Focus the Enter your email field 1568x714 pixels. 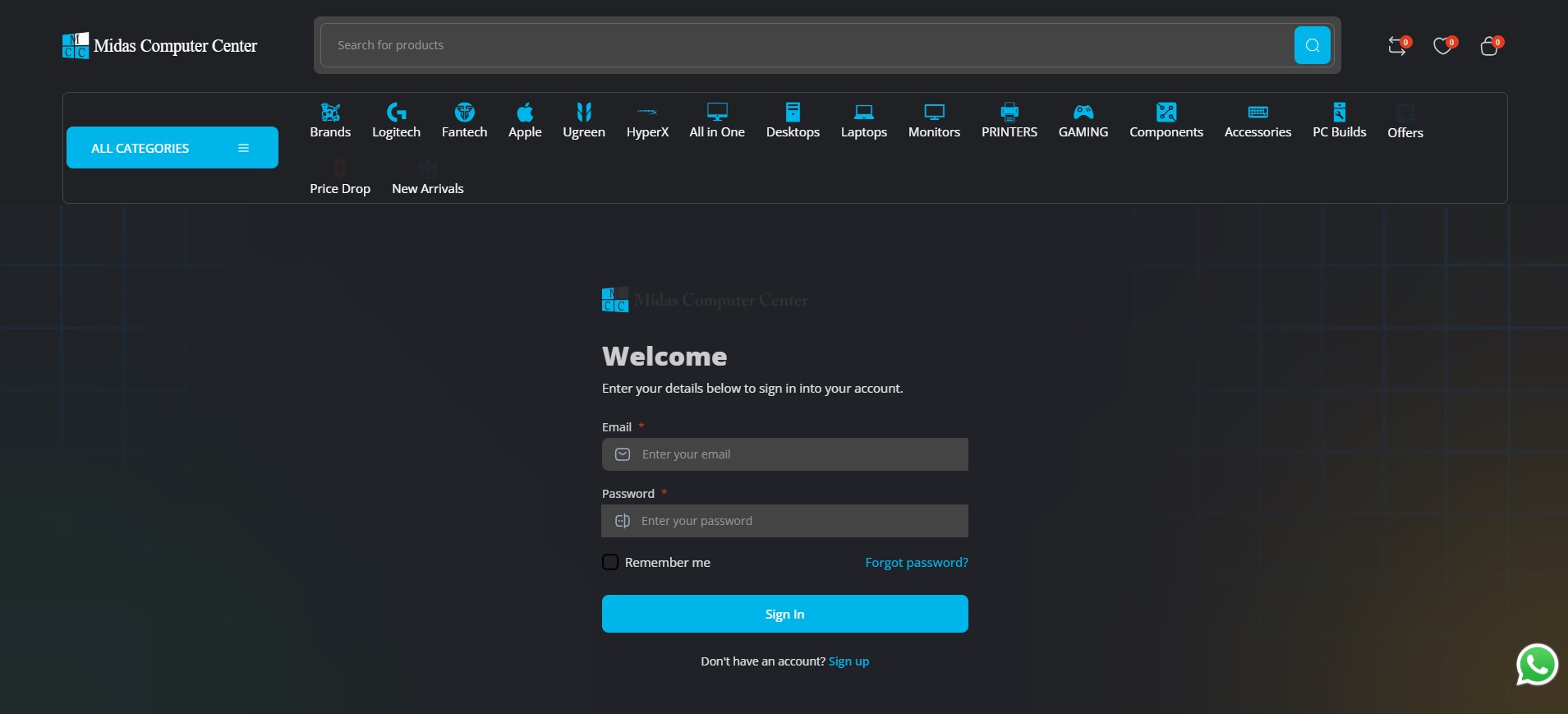click(797, 454)
